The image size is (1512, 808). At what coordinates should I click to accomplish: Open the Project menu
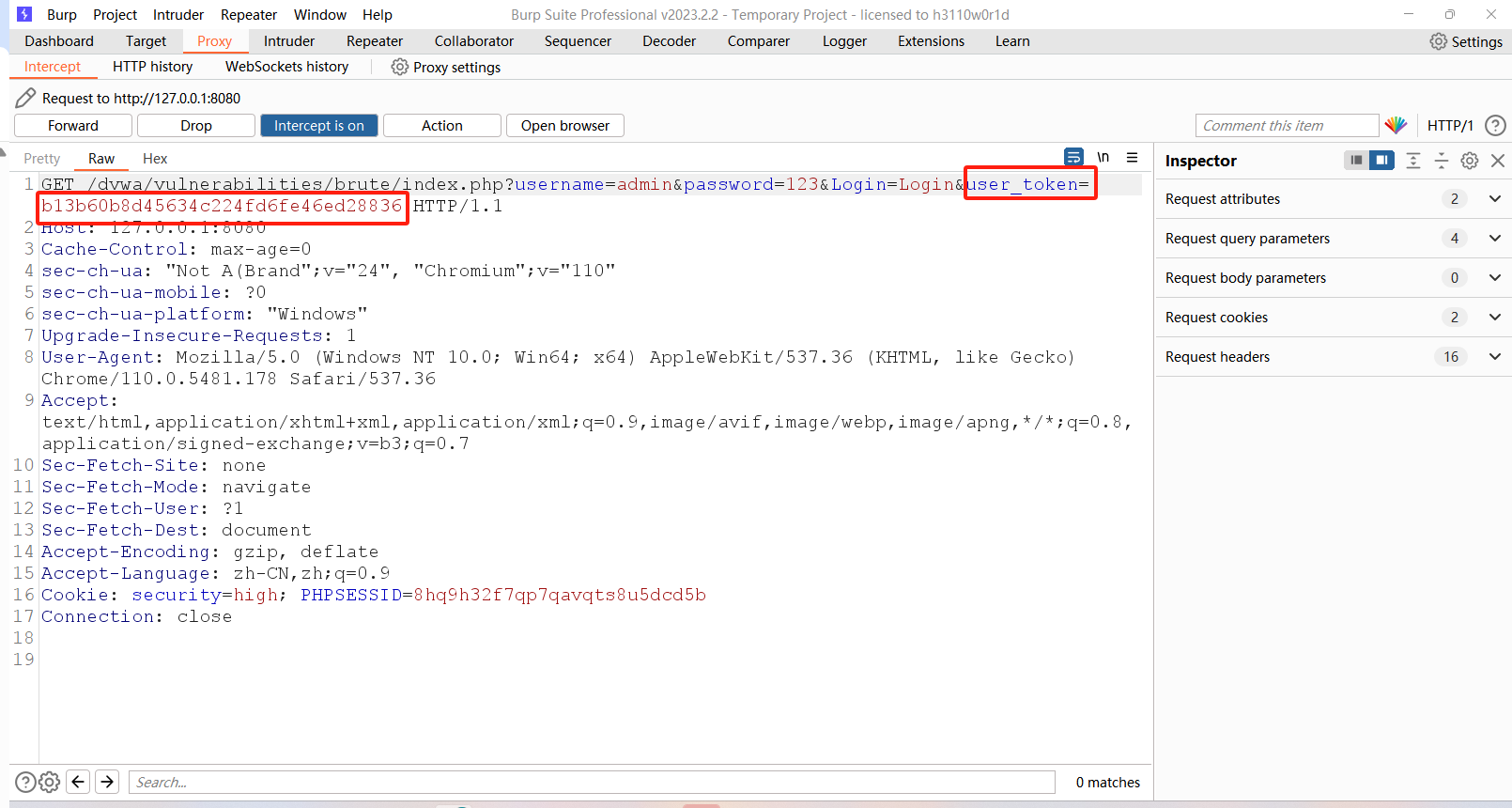(116, 14)
